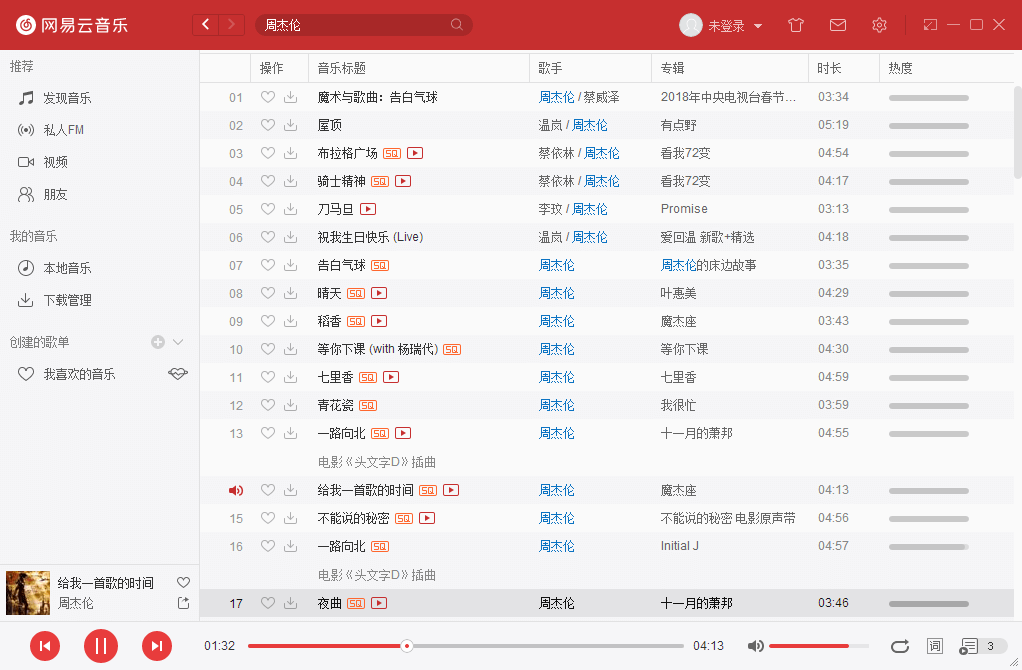Open the skin theme shirt icon

coord(796,25)
